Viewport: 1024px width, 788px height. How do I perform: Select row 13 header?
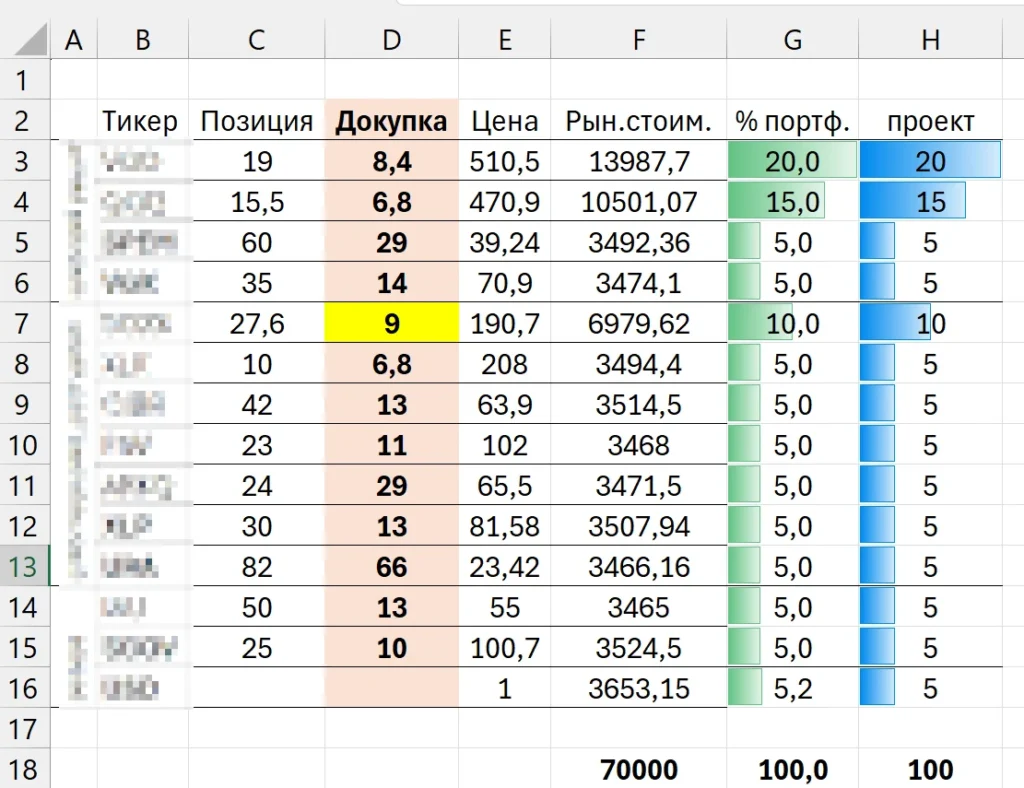25,567
